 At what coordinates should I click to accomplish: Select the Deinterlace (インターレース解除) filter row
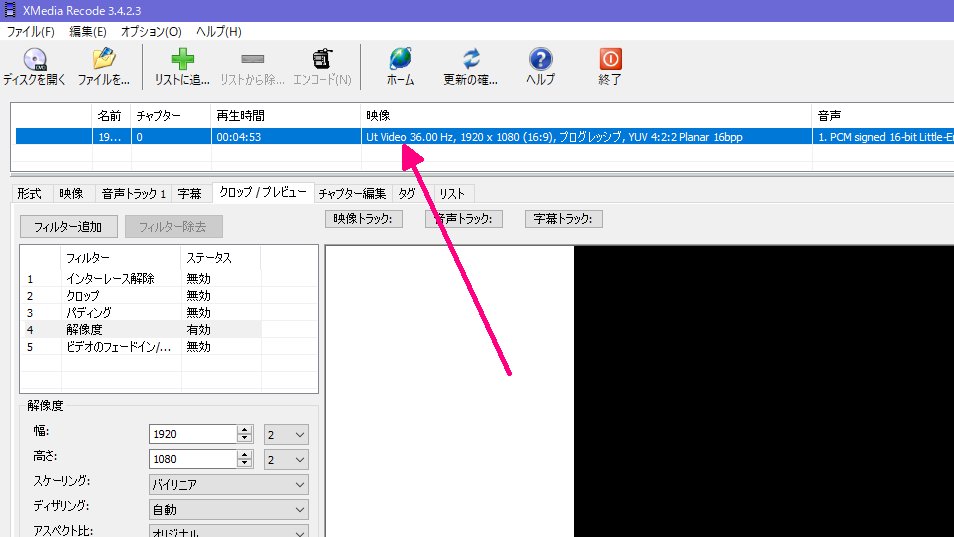(141, 279)
